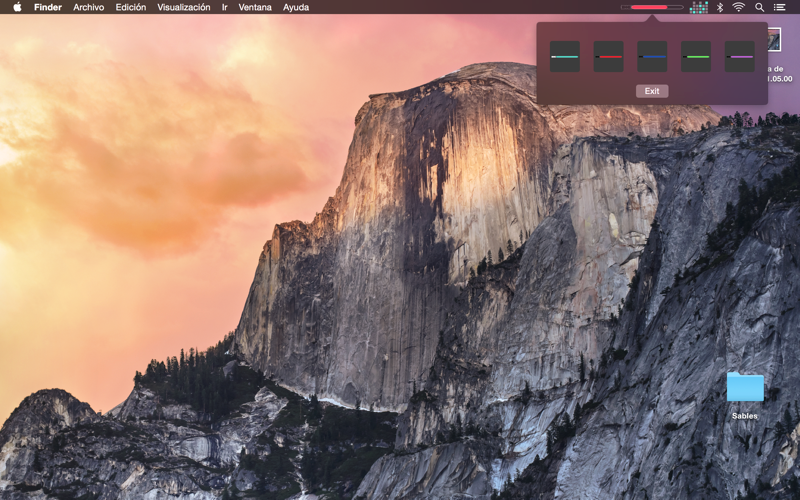
Task: Open the Finder menu
Action: click(48, 7)
